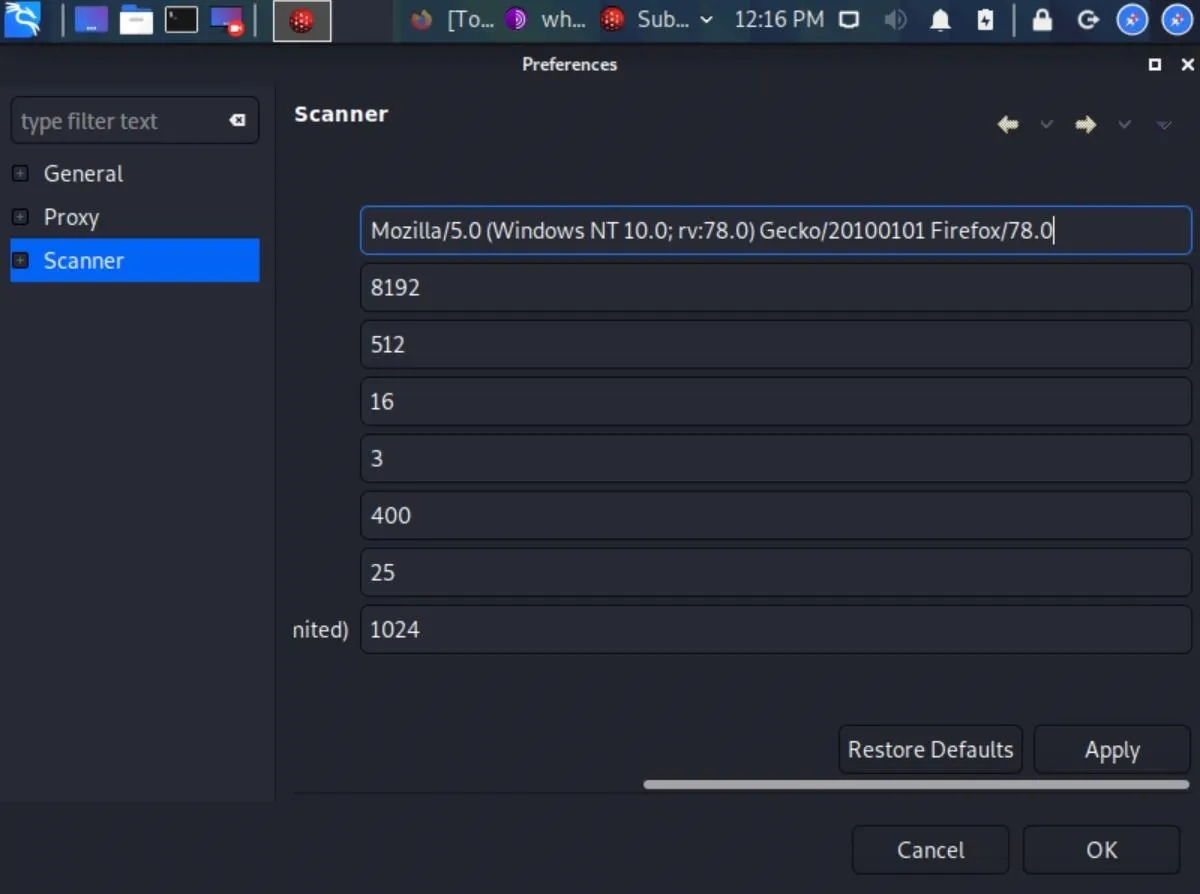This screenshot has height=894, width=1200.
Task: Click the show desktop icon in taskbar
Action: pos(91,20)
